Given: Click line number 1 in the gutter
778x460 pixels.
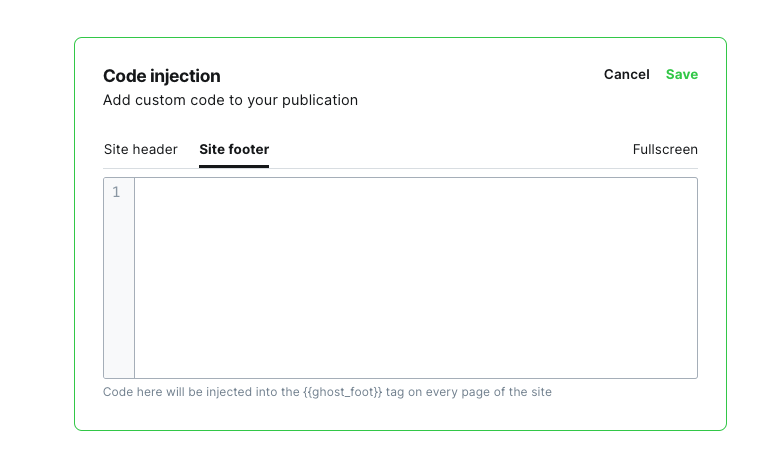Looking at the screenshot, I should point(116,192).
